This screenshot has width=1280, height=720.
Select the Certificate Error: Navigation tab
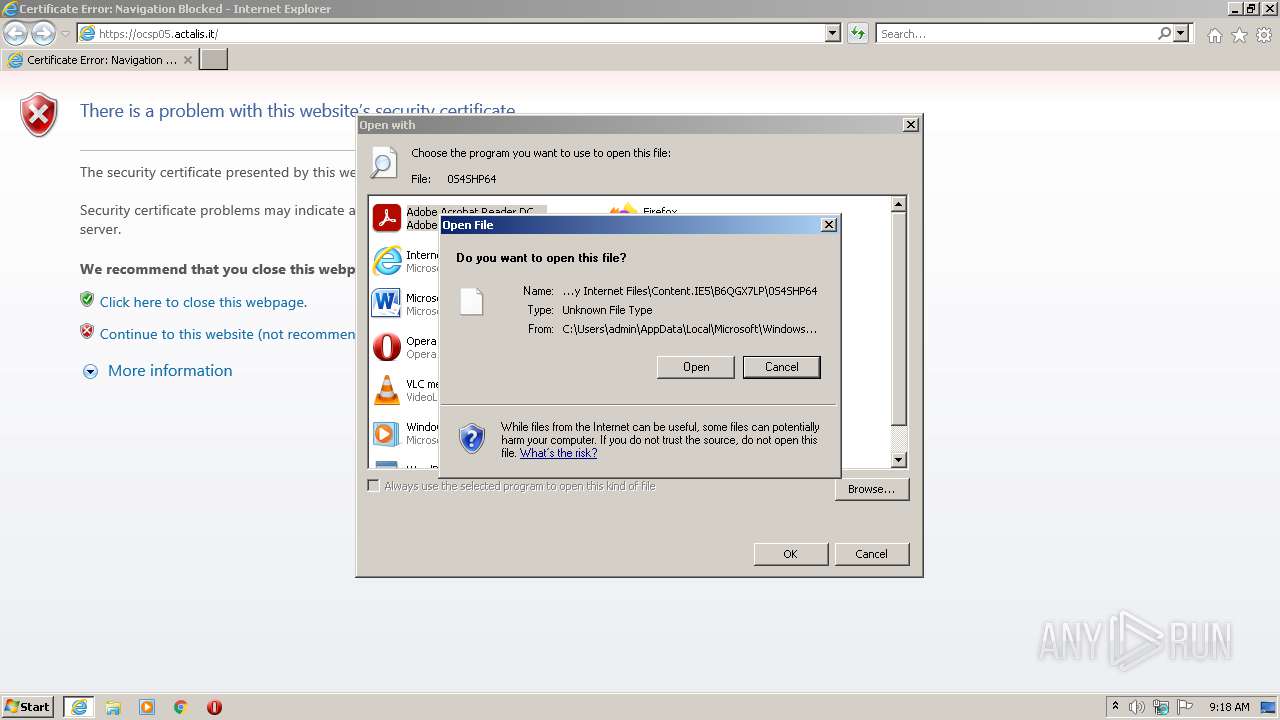tap(100, 60)
